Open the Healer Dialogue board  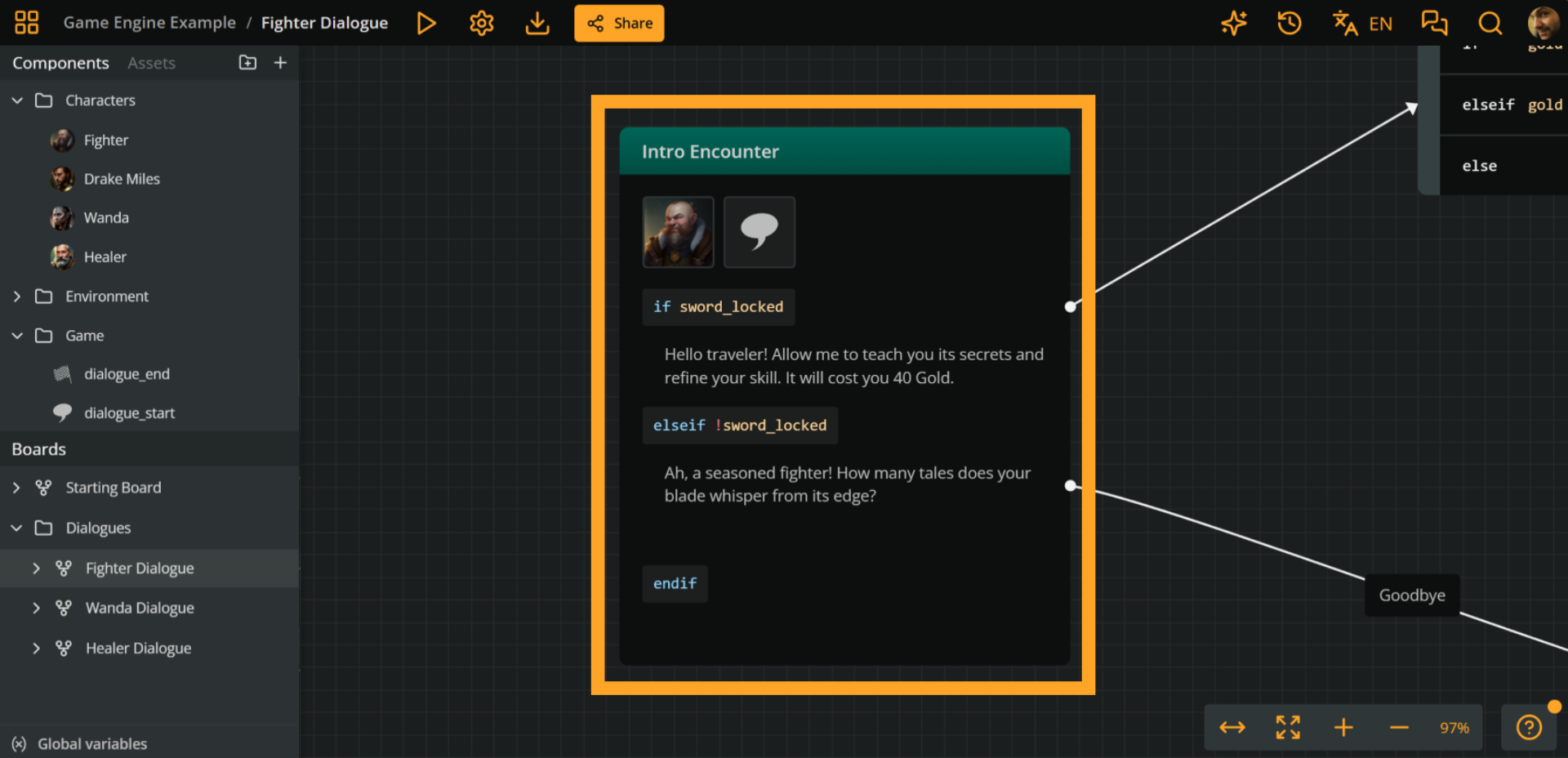tap(139, 649)
